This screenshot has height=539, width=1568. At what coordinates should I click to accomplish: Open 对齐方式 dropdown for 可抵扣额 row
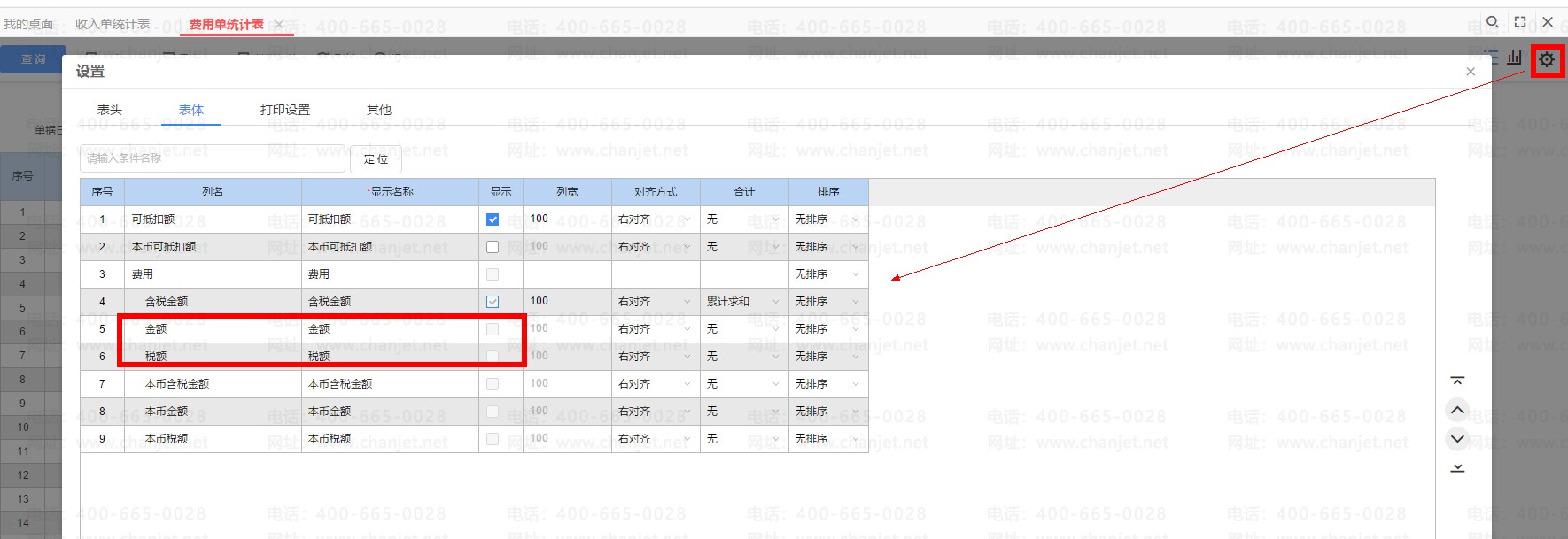[x=656, y=219]
